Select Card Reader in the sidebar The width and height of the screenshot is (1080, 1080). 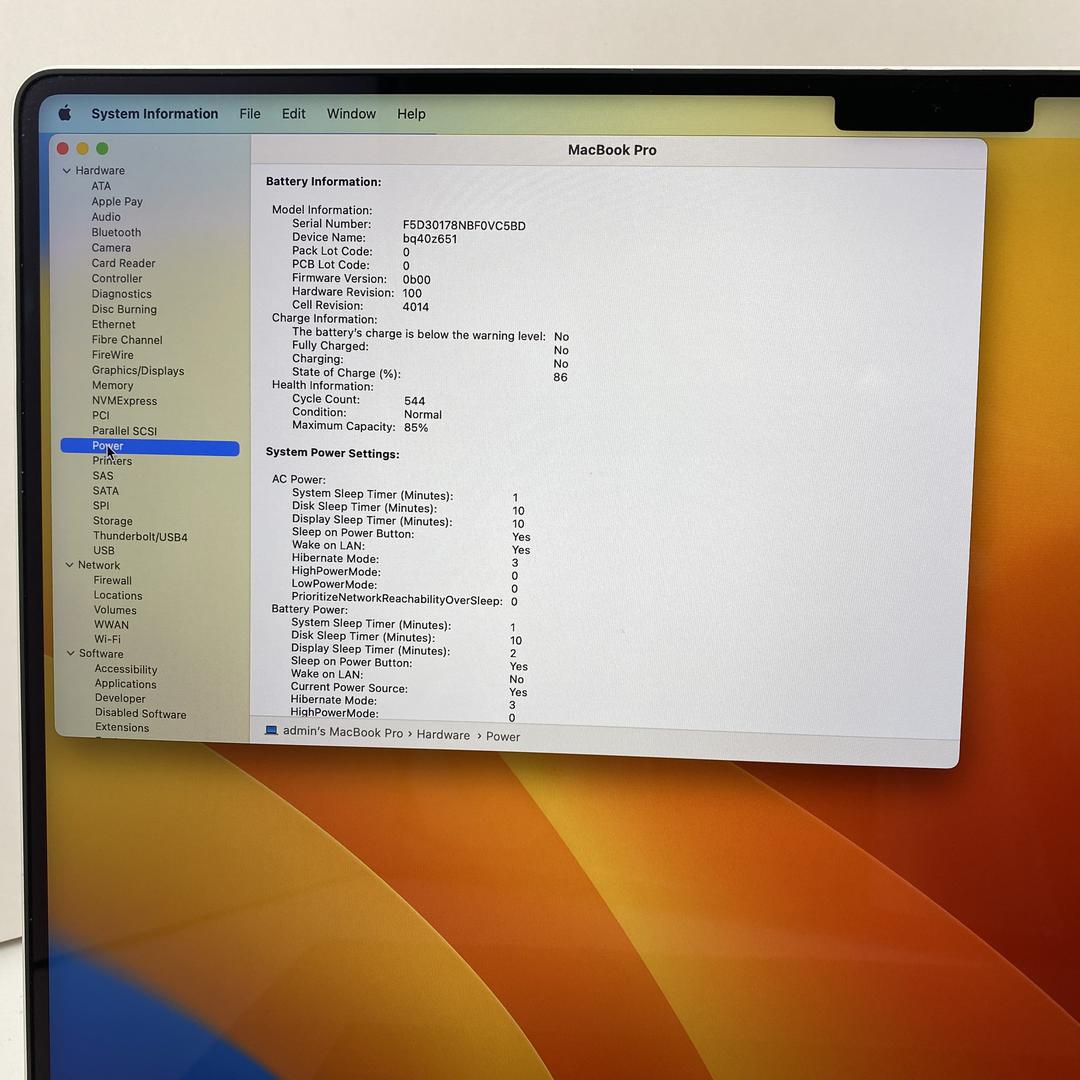click(123, 263)
